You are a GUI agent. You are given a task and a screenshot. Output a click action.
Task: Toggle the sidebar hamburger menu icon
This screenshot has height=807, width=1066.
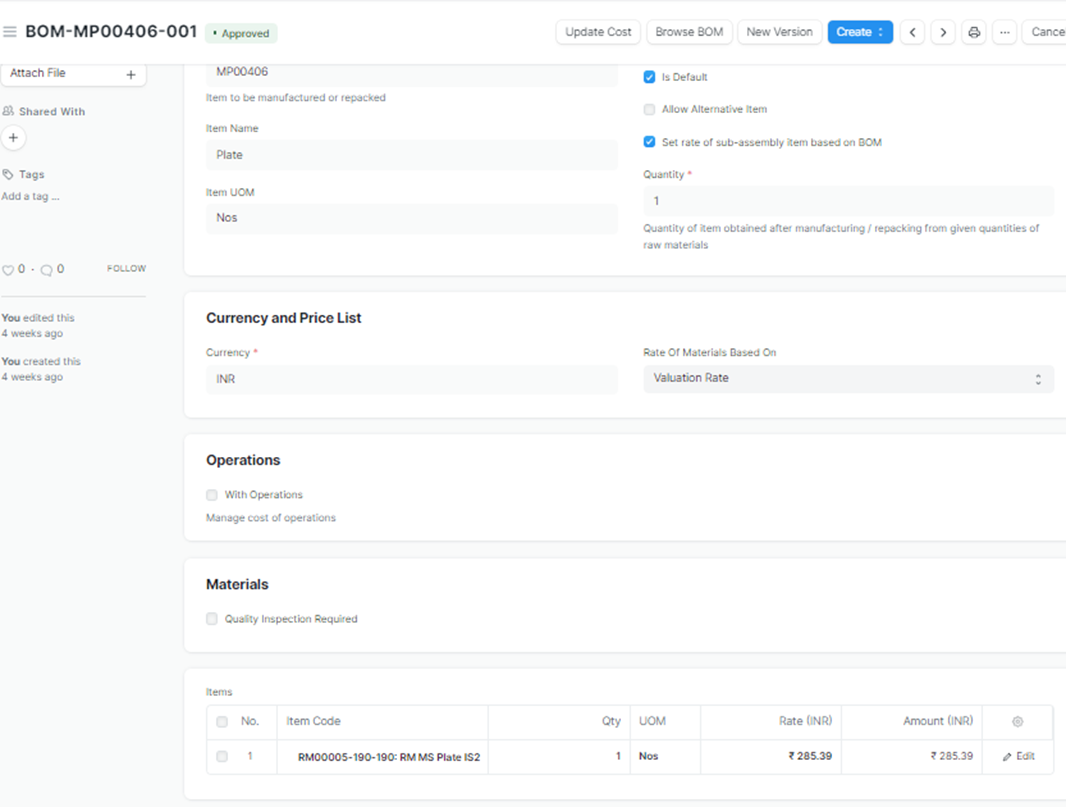tap(10, 32)
